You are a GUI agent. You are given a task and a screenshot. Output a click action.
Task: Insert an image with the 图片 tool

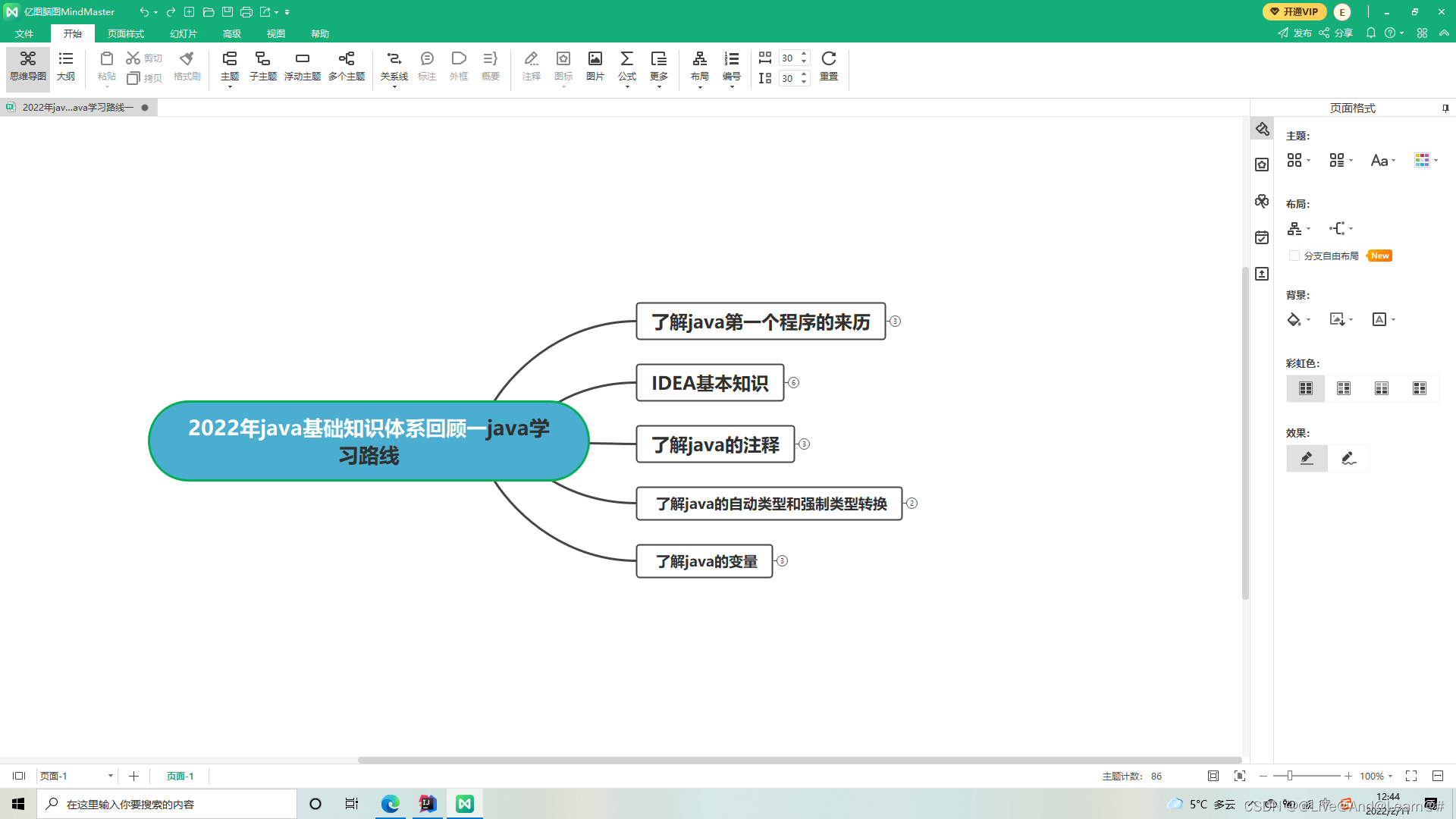tap(595, 67)
